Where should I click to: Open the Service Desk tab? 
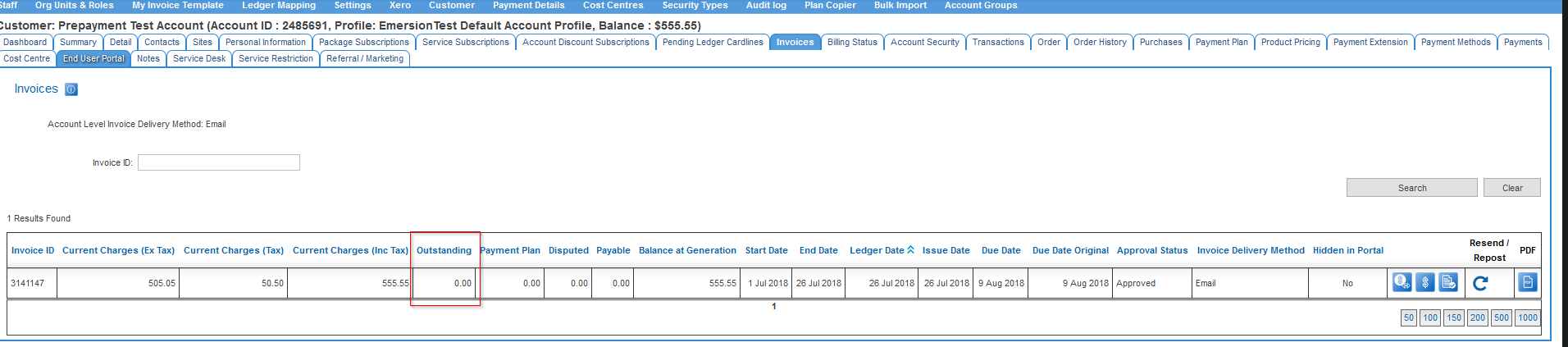pos(199,59)
